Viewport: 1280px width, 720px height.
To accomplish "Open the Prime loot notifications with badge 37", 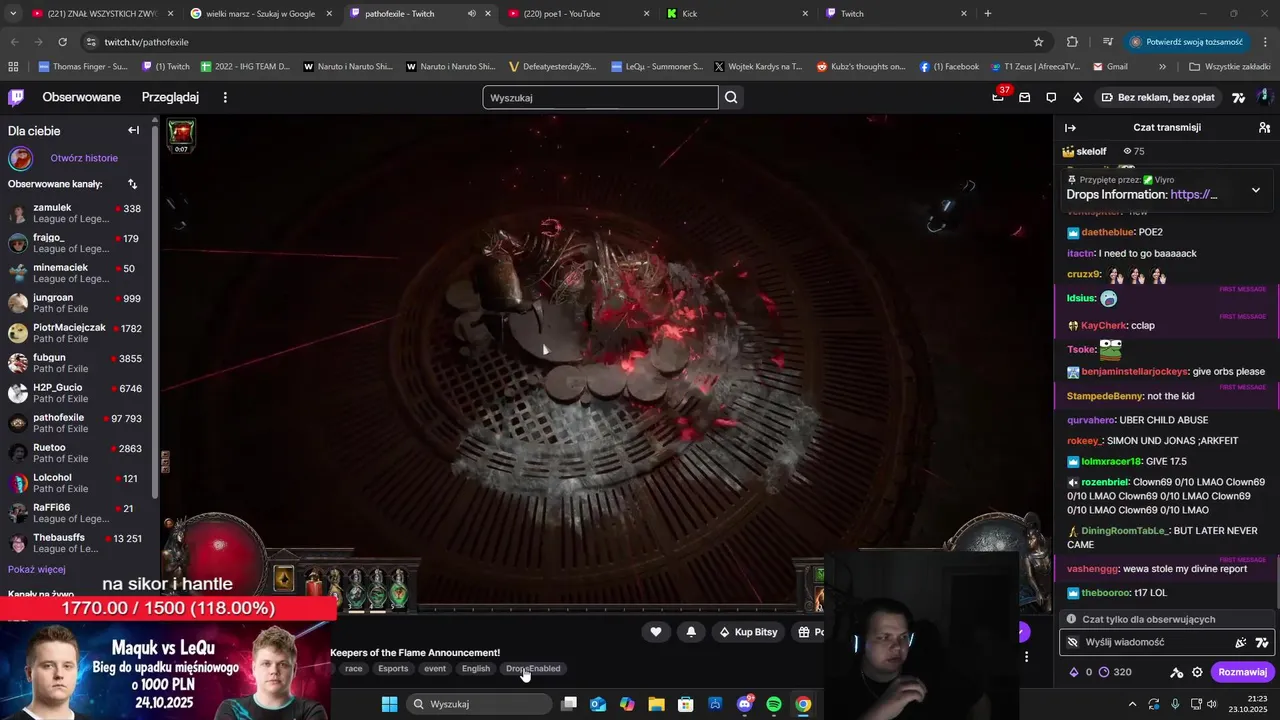I will 998,97.
